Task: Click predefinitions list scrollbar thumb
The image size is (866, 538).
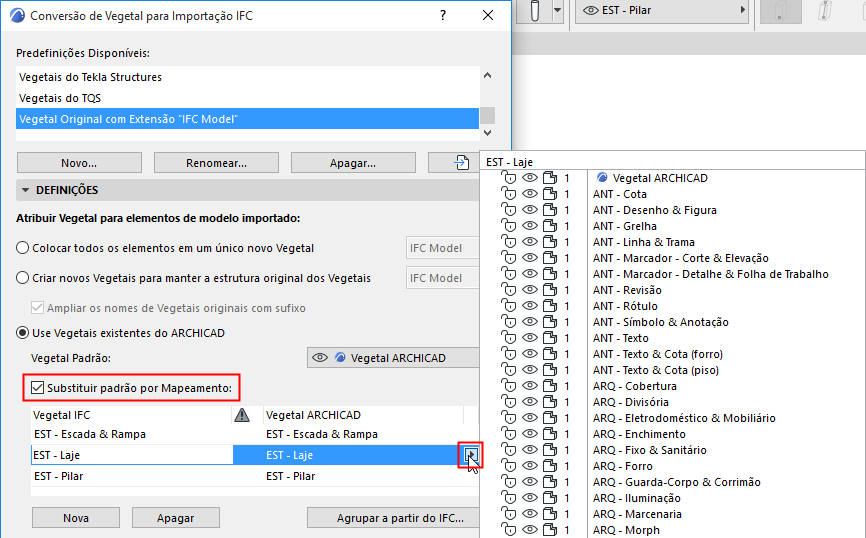Action: pyautogui.click(x=487, y=115)
